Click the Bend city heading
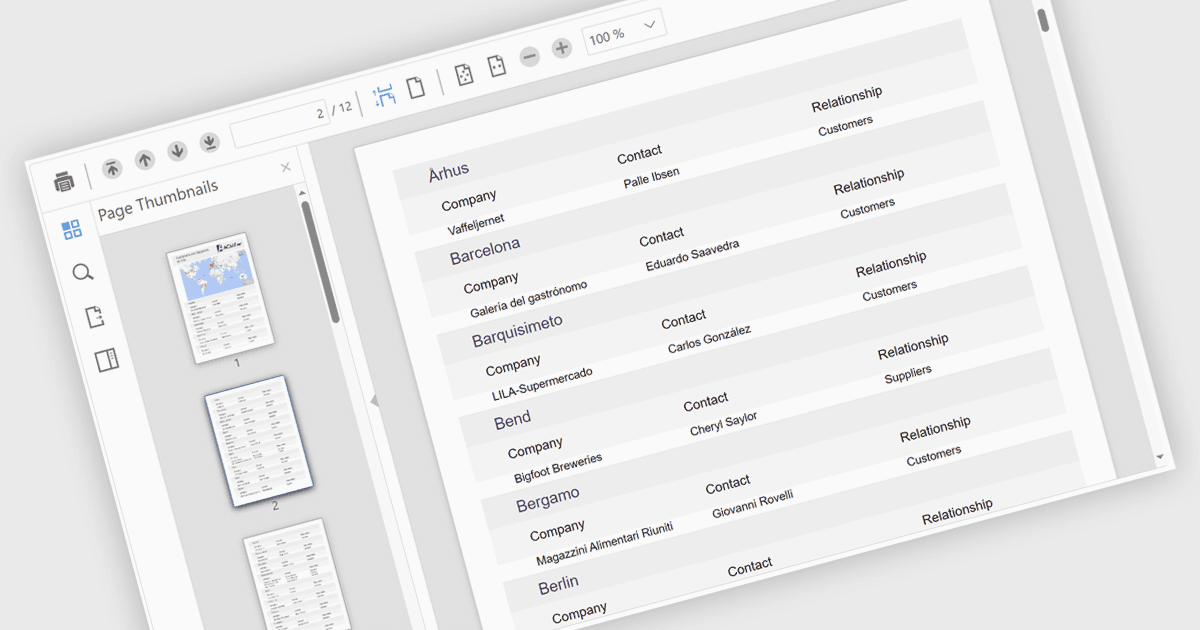1200x630 pixels. coord(513,420)
